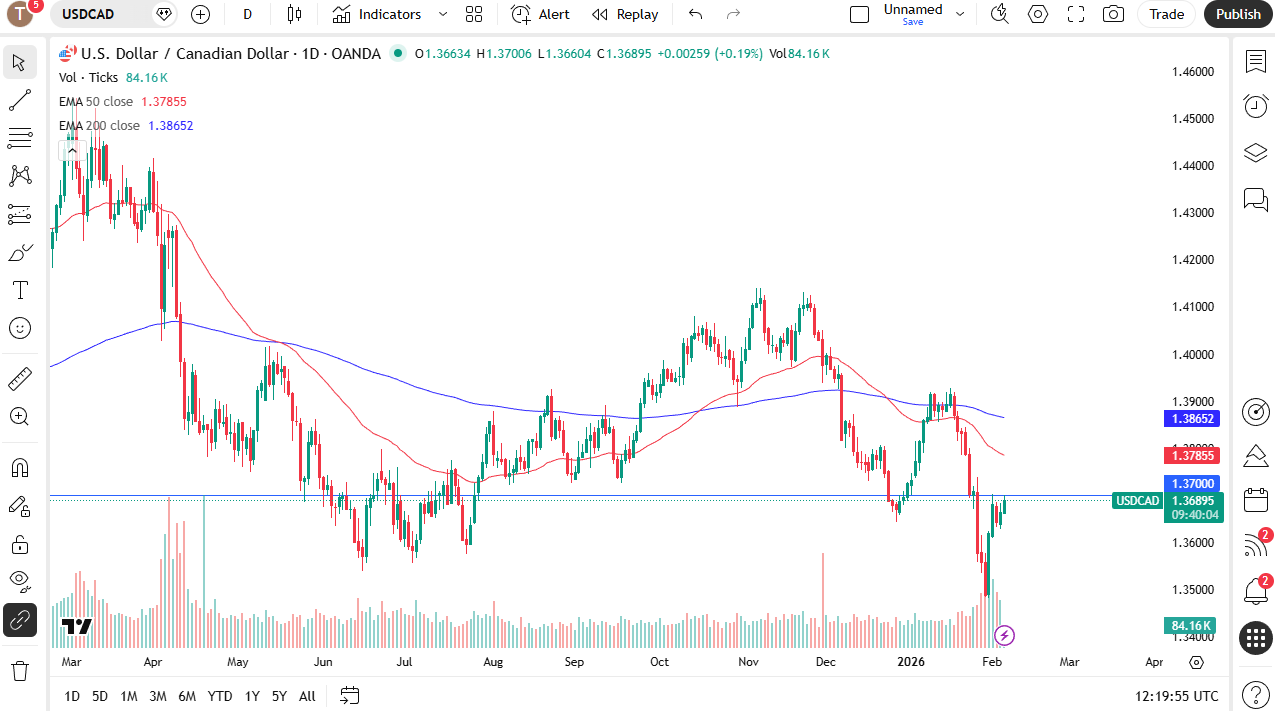Open the time axis settings gear

click(1196, 662)
